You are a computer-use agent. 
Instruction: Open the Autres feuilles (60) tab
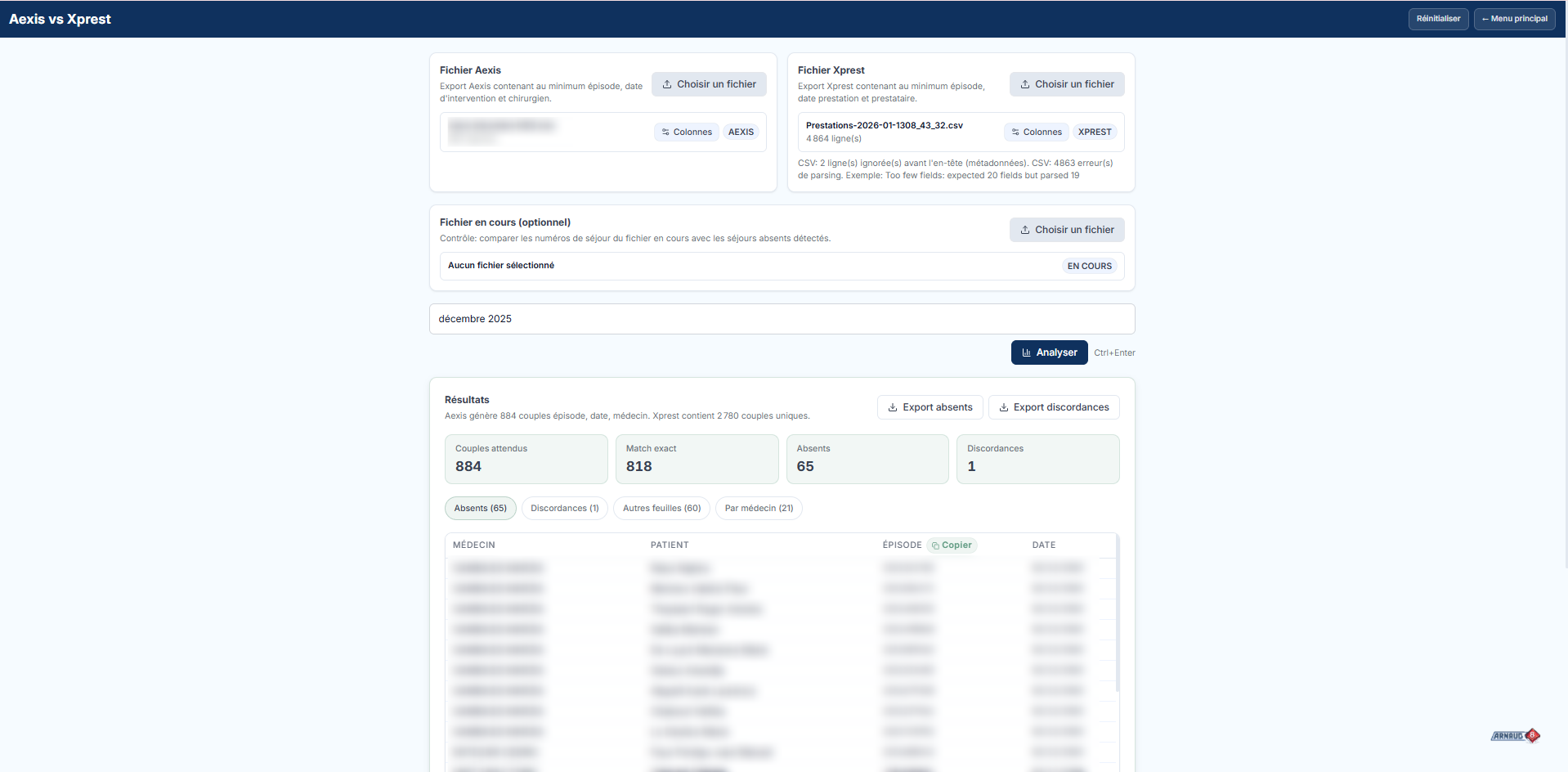pos(661,508)
